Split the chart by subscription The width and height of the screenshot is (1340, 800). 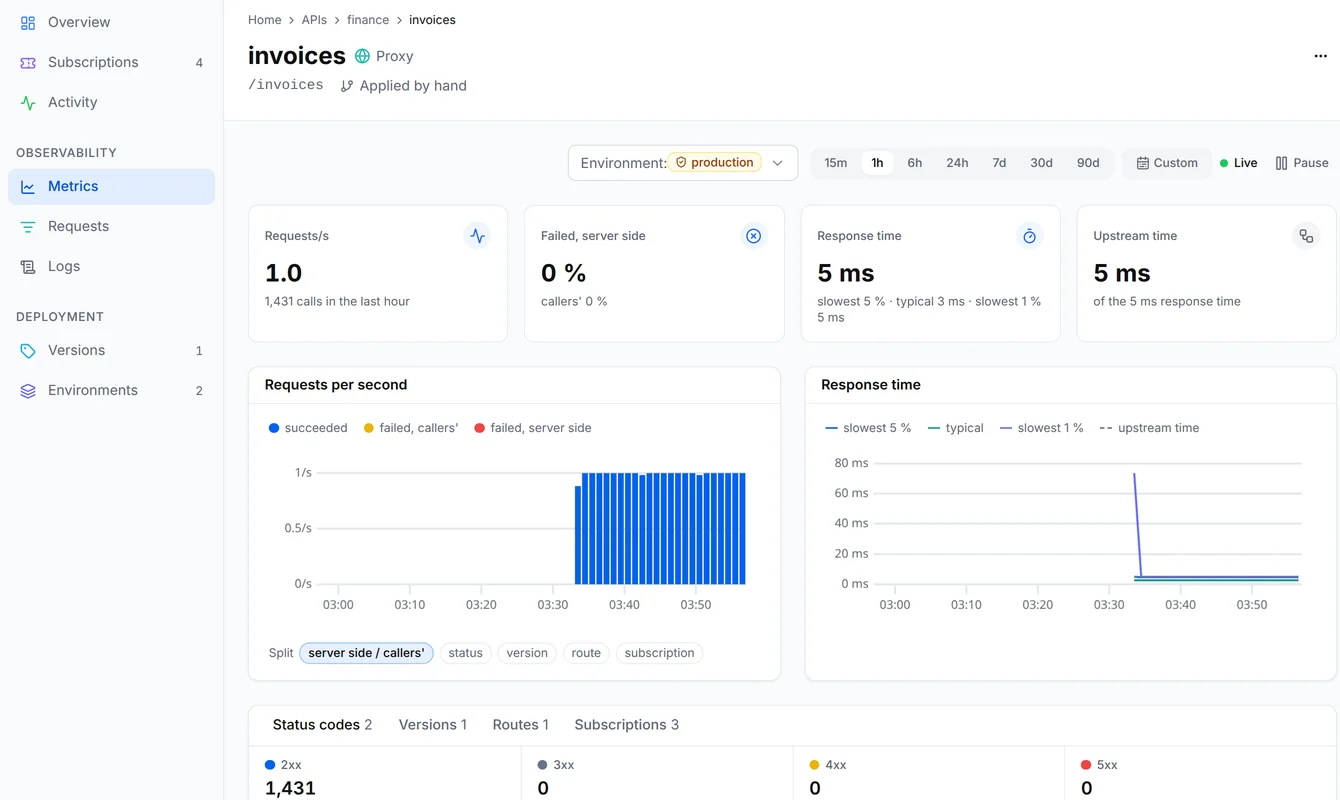click(x=659, y=653)
